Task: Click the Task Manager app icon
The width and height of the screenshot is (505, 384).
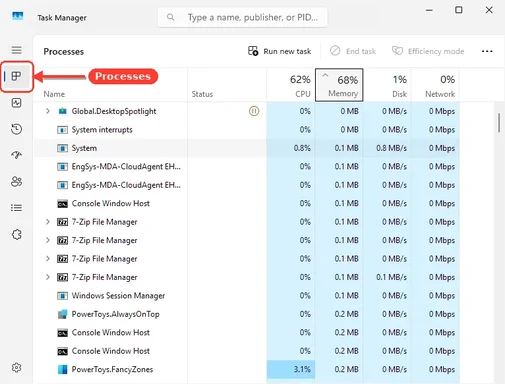Action: pos(17,16)
